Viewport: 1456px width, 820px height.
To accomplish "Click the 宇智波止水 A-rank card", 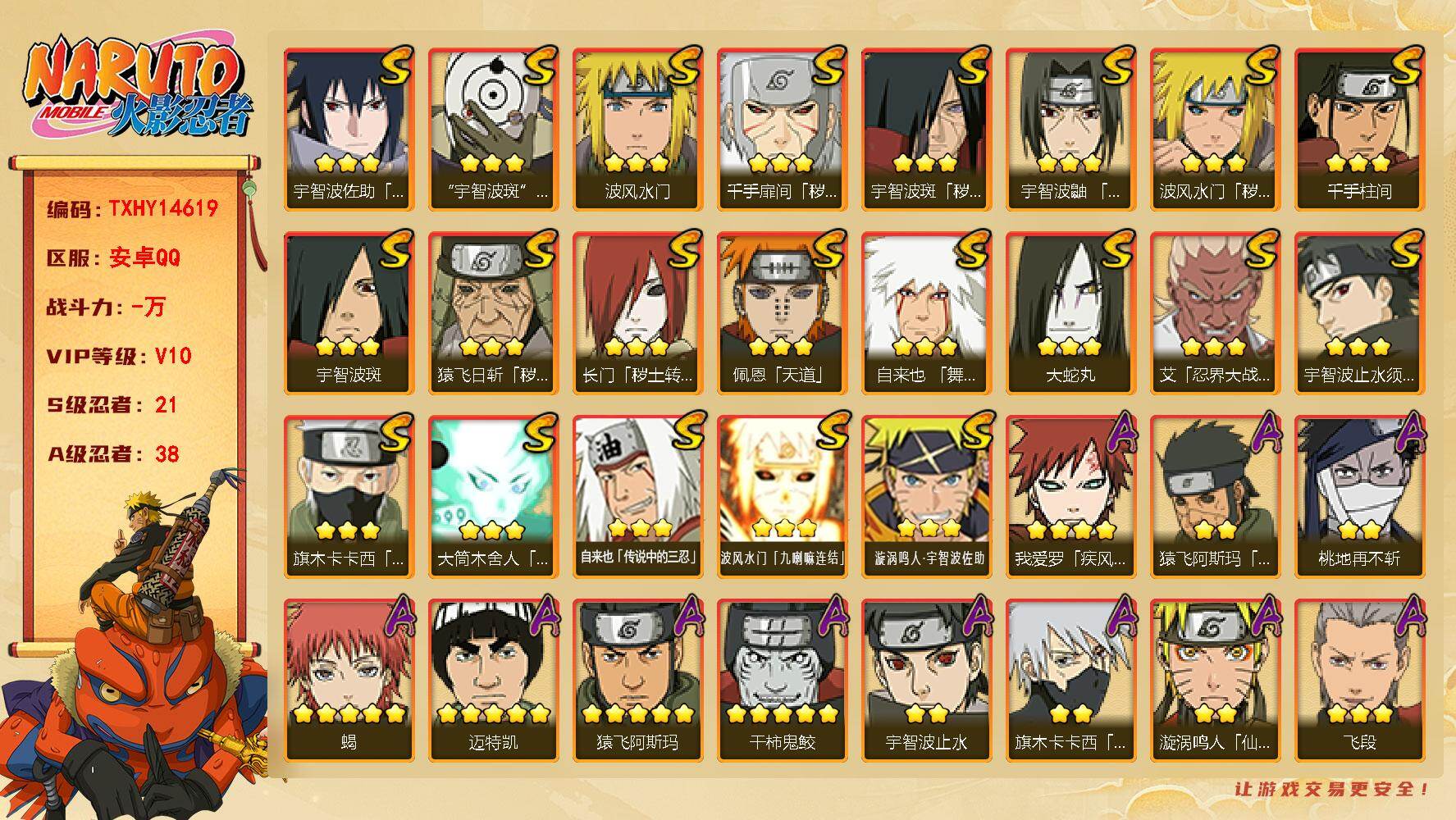I will [926, 680].
